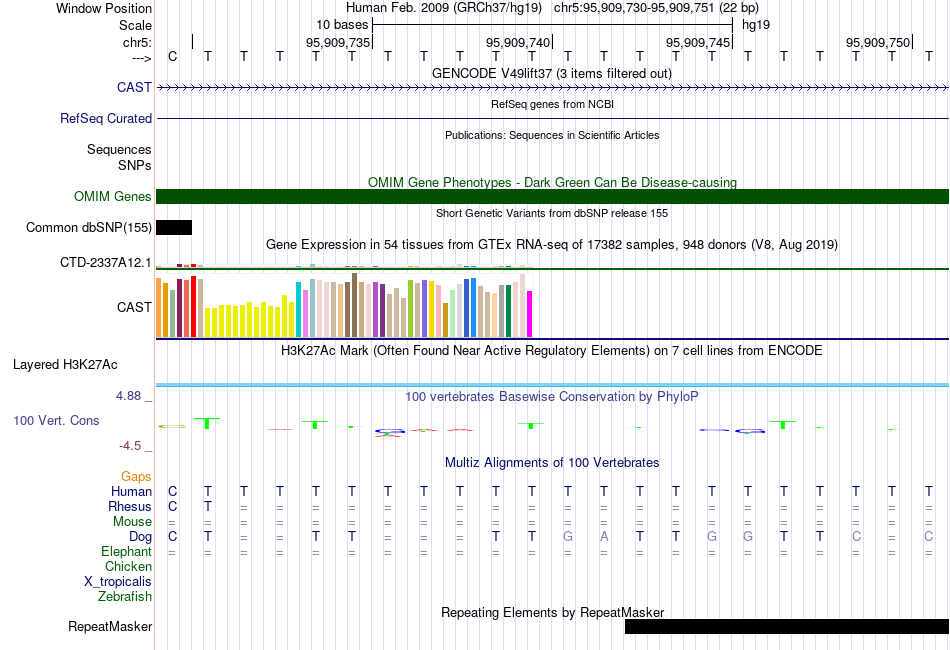Click the -4.5 PhyloP lower value

tap(130, 446)
